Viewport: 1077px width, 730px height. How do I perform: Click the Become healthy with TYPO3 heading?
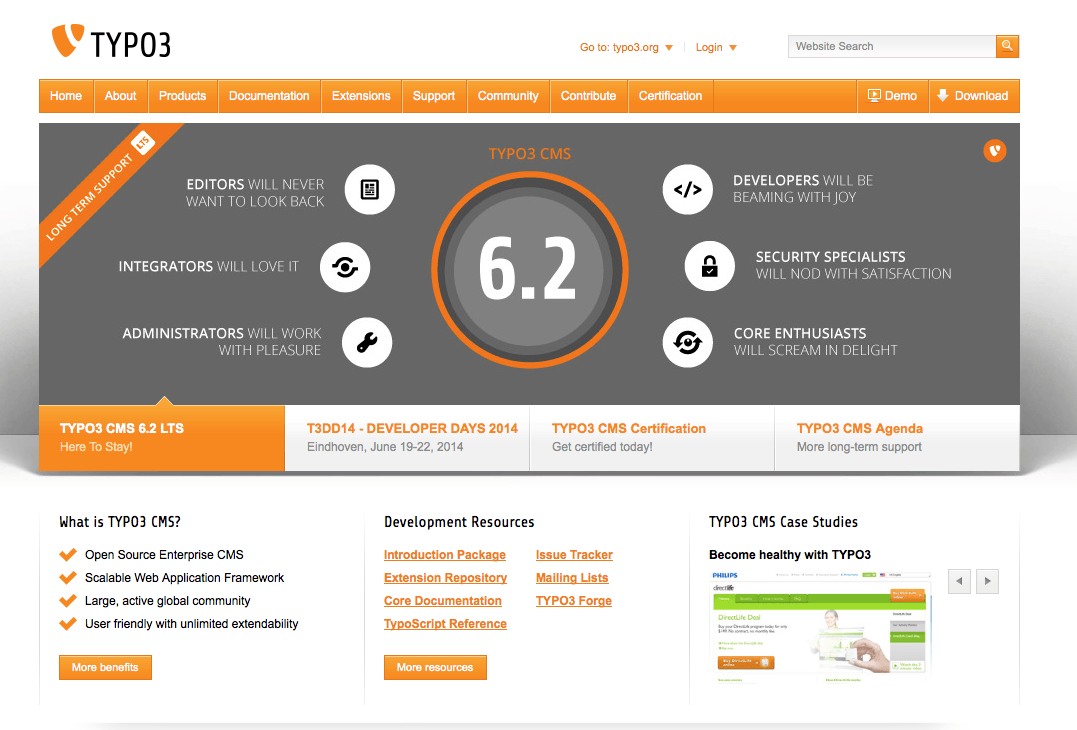pyautogui.click(x=790, y=555)
